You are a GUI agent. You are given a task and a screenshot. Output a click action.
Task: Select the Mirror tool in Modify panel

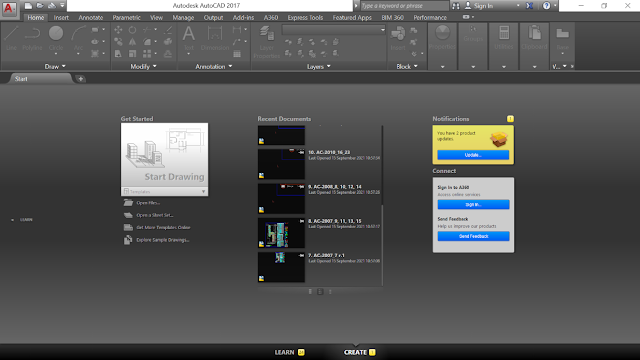point(132,42)
